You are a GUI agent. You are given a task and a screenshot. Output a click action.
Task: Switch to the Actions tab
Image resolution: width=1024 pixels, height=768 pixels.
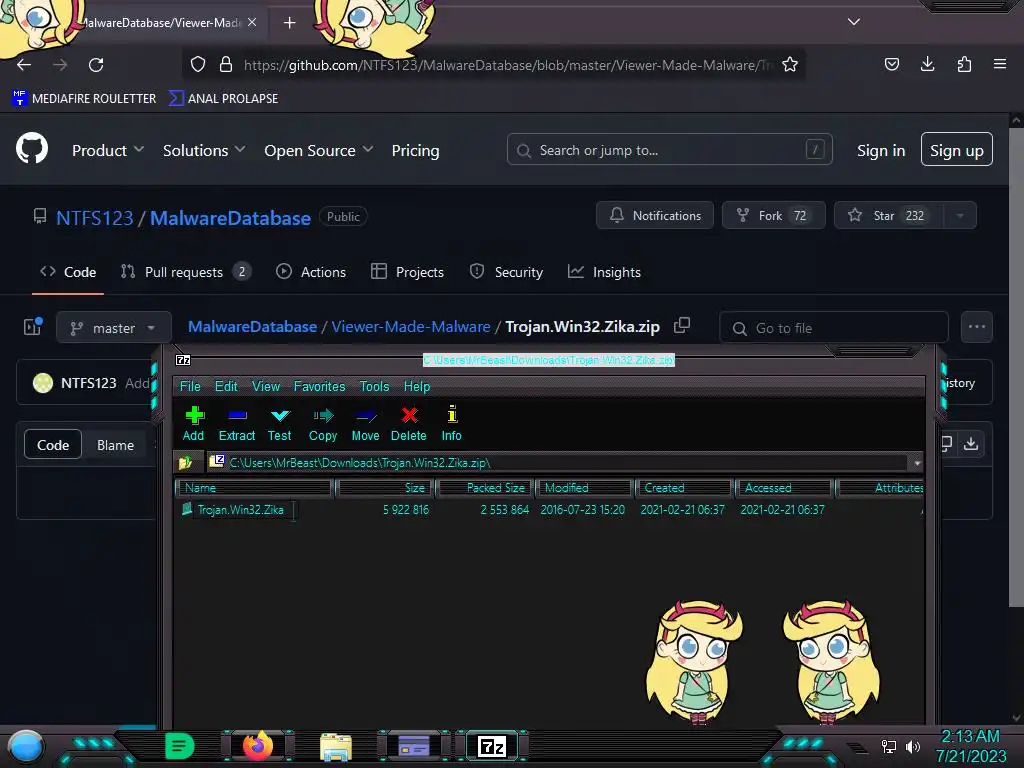point(311,272)
